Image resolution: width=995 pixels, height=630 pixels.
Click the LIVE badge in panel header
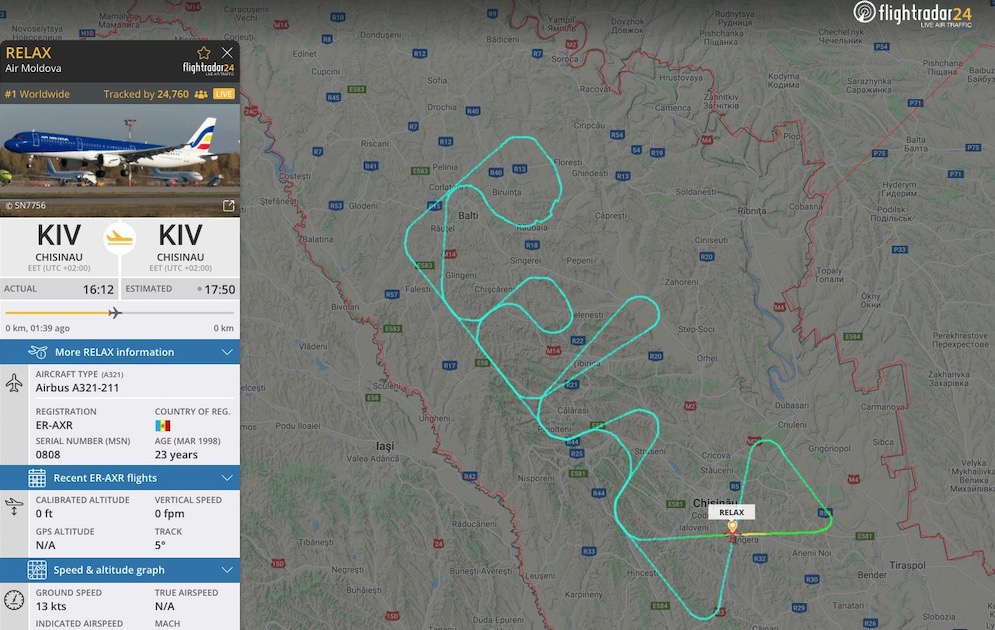(x=223, y=94)
